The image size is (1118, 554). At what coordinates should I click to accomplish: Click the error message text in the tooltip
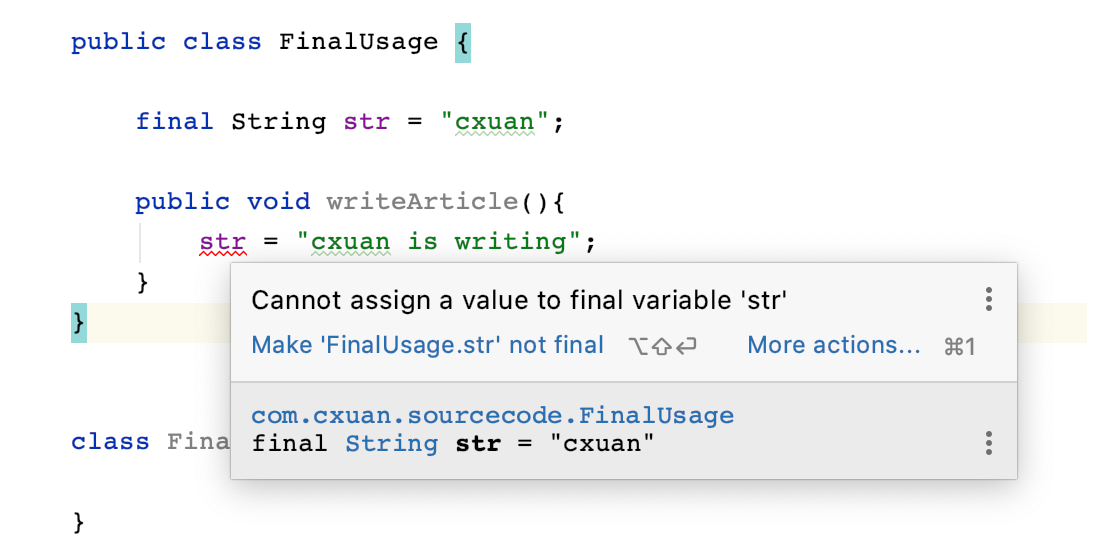tap(519, 300)
